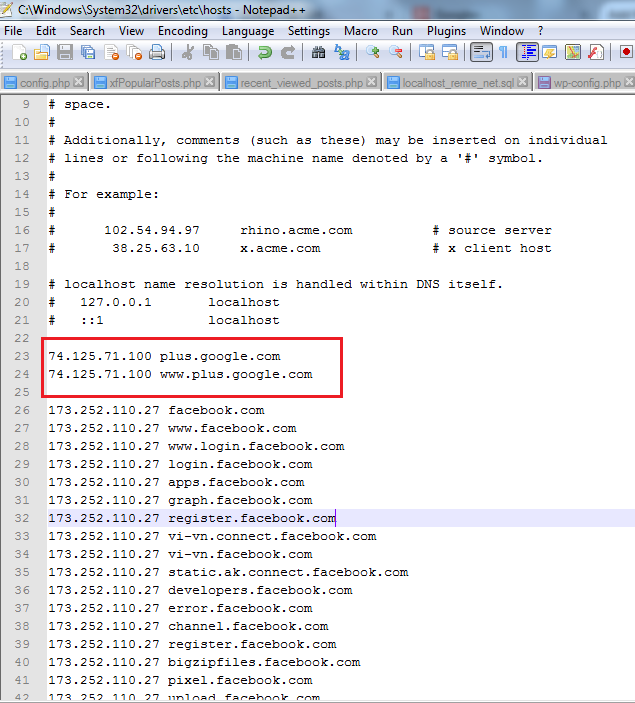Click the Open file folder icon
The image size is (635, 703).
(42, 52)
